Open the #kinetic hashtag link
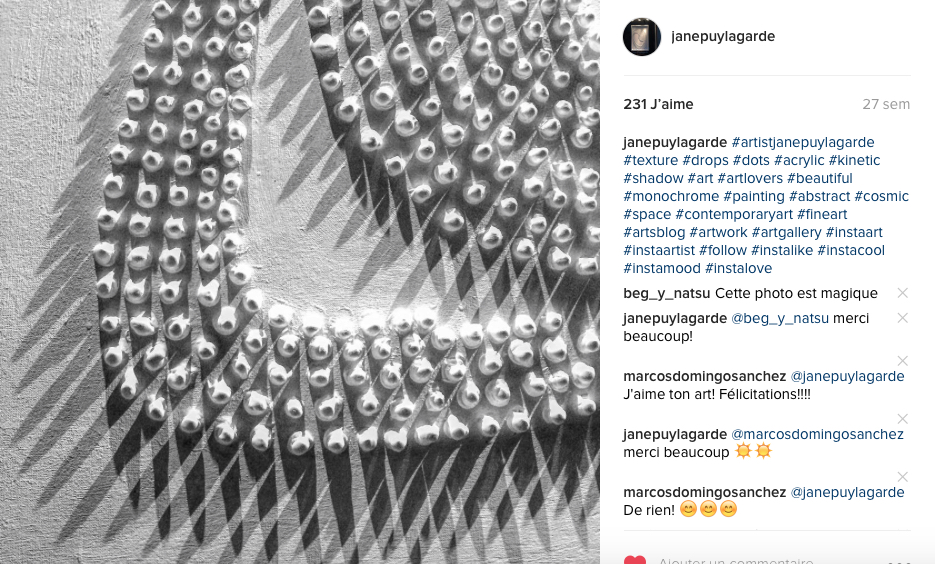This screenshot has height=564, width=935. click(x=854, y=160)
